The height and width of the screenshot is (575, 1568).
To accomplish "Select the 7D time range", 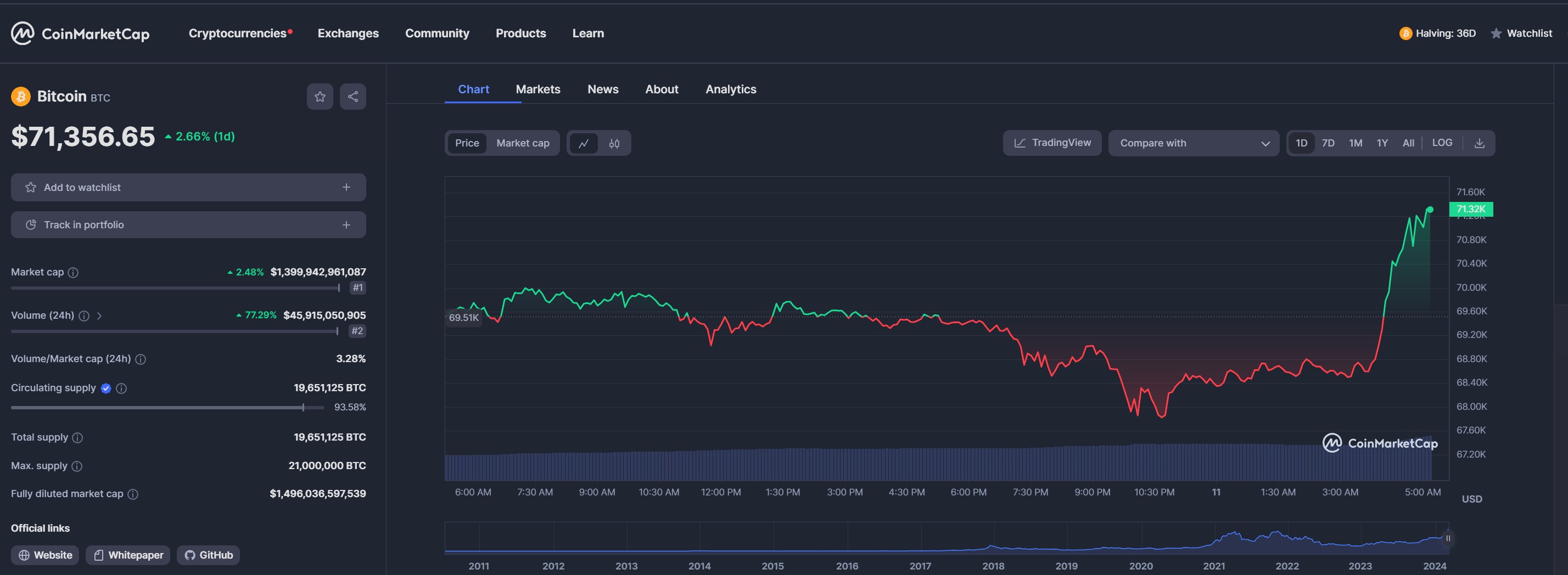I will 1328,144.
